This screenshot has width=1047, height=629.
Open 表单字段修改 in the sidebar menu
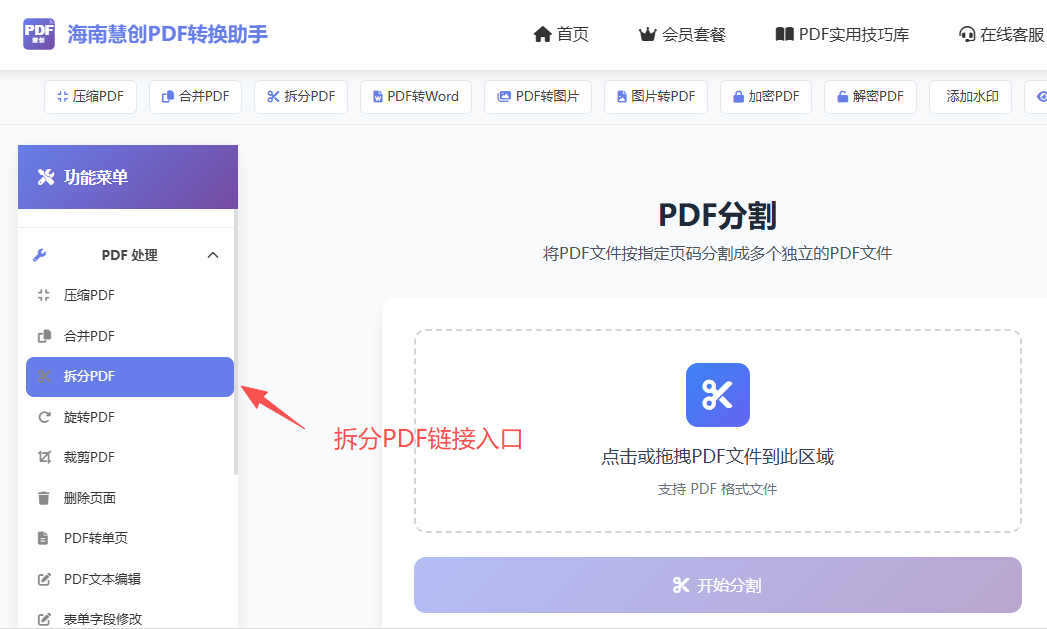tap(130, 619)
